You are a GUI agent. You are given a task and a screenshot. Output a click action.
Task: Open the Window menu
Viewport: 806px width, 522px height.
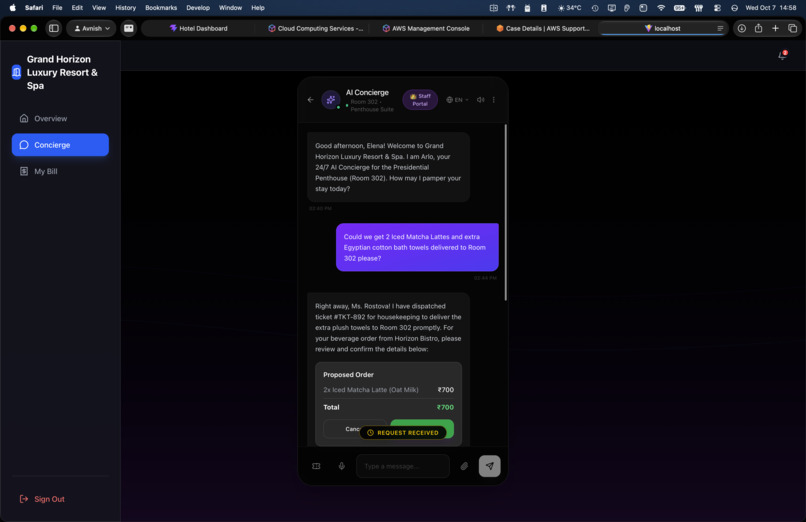point(230,8)
